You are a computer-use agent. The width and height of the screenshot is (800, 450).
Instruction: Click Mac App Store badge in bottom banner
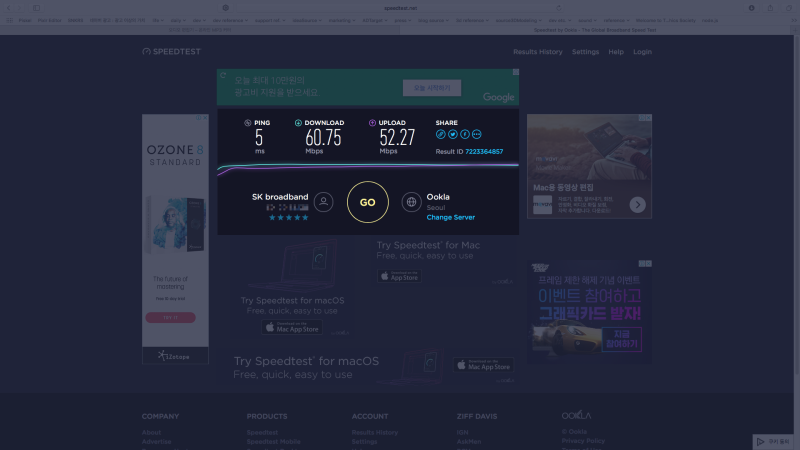click(x=483, y=365)
